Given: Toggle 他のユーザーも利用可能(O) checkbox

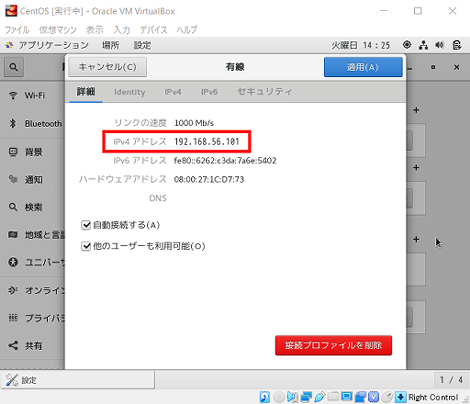Looking at the screenshot, I should point(86,246).
